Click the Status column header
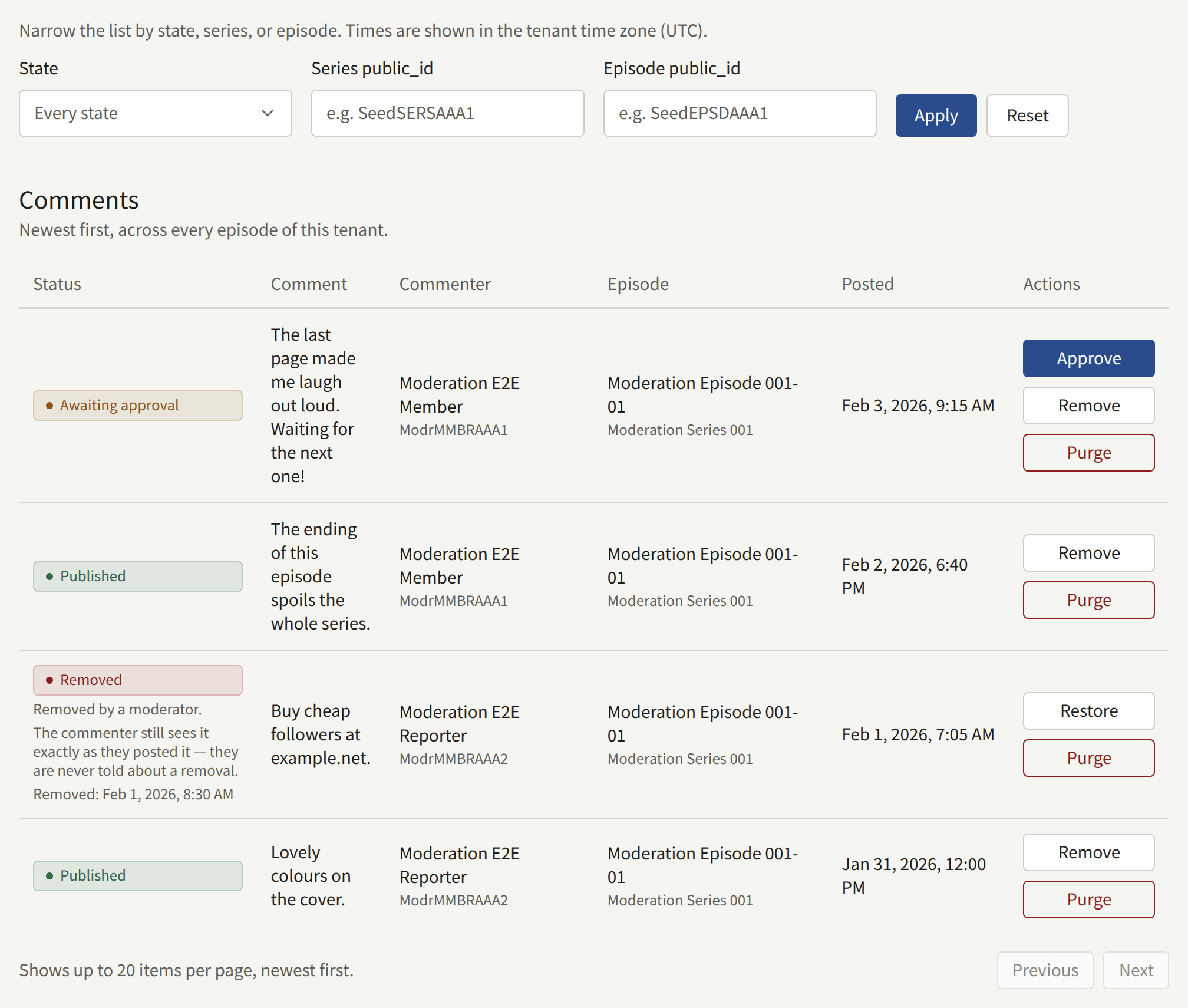The image size is (1188, 1008). (x=57, y=284)
